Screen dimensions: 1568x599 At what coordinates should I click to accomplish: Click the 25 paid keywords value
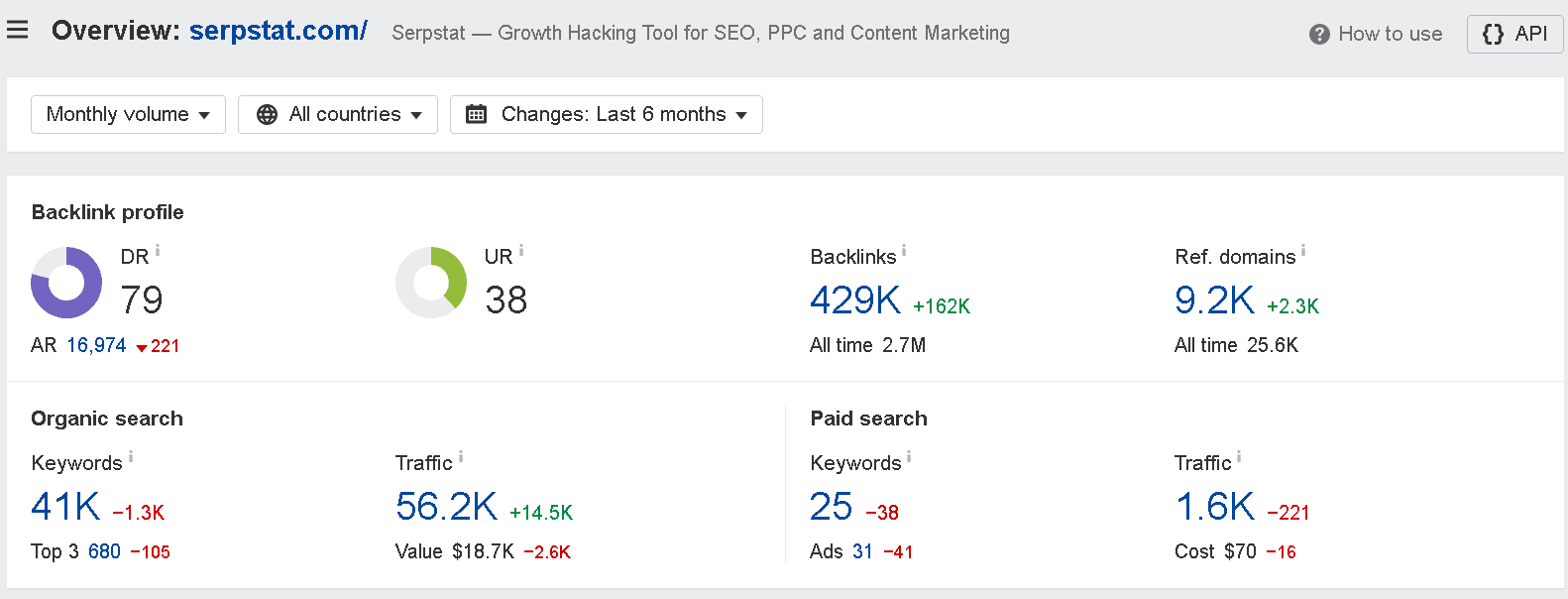[831, 506]
